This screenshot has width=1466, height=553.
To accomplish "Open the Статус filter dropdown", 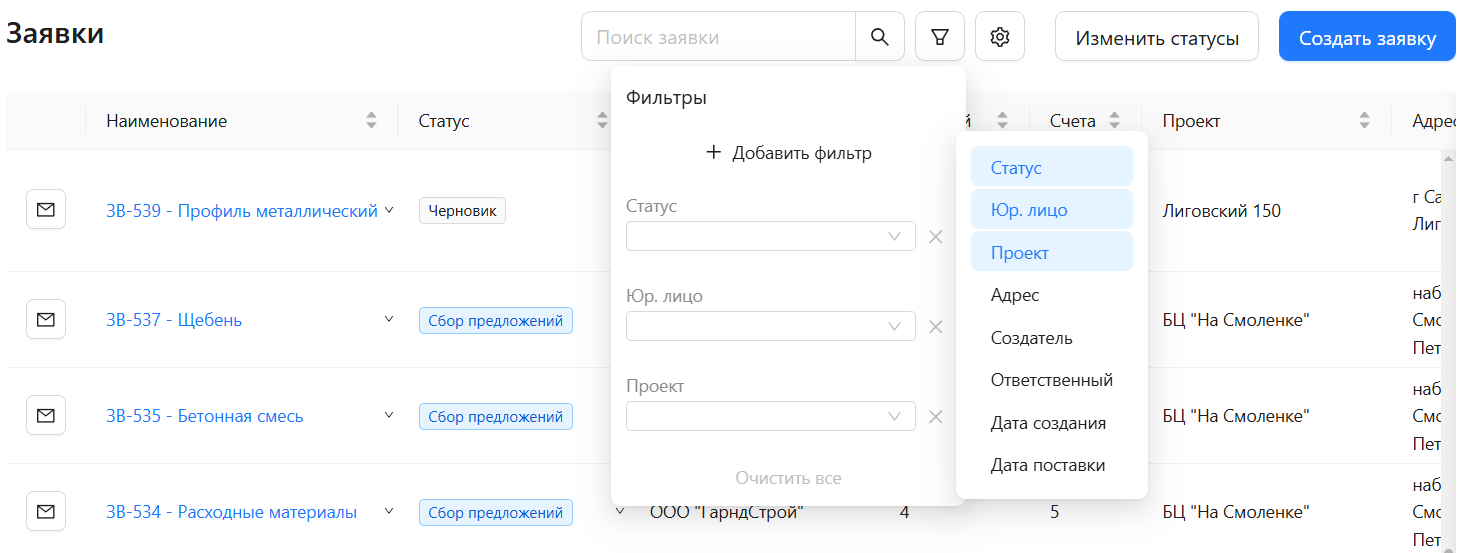I will point(770,237).
